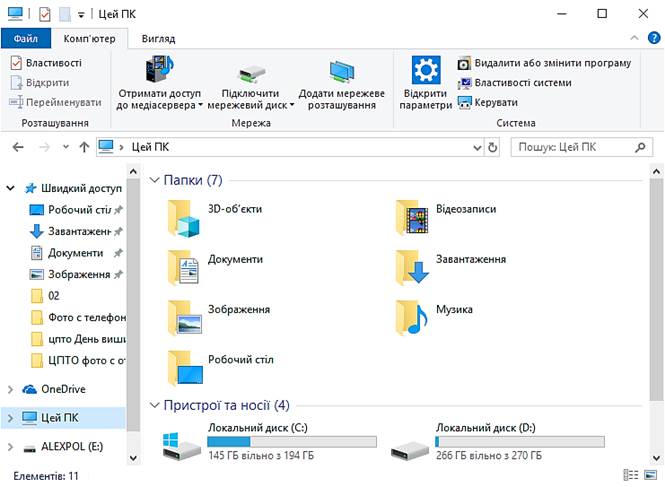Collapse the Пристрої та носії (4) group
The width and height of the screenshot is (665, 487).
pos(154,406)
